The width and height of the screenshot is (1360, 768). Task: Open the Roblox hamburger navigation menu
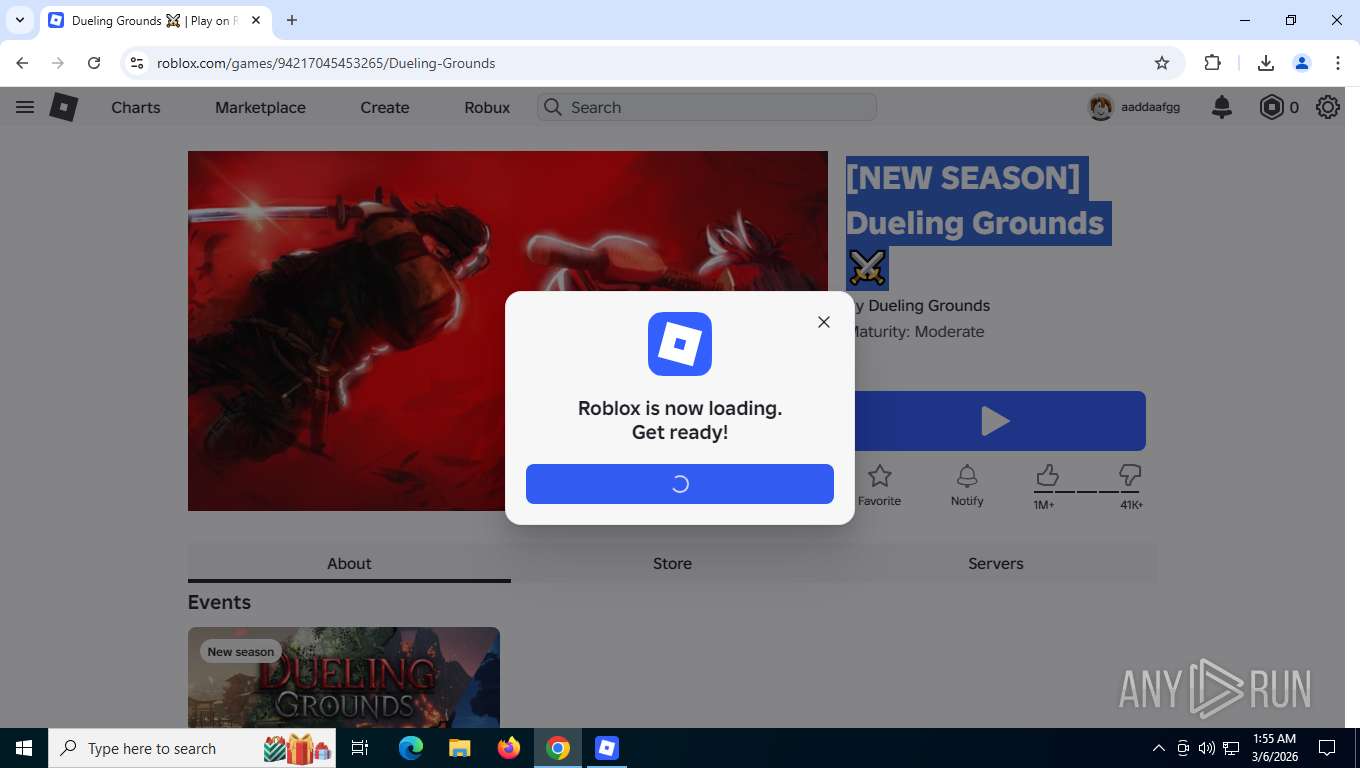(x=25, y=107)
